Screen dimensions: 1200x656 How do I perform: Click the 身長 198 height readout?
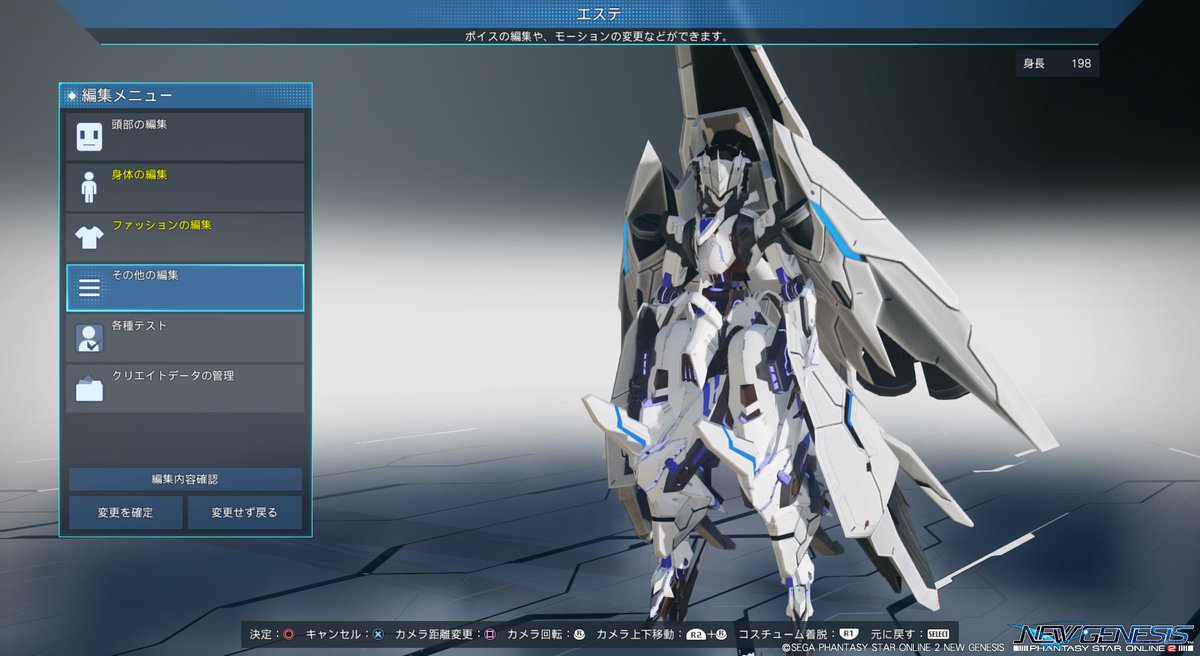point(1056,63)
